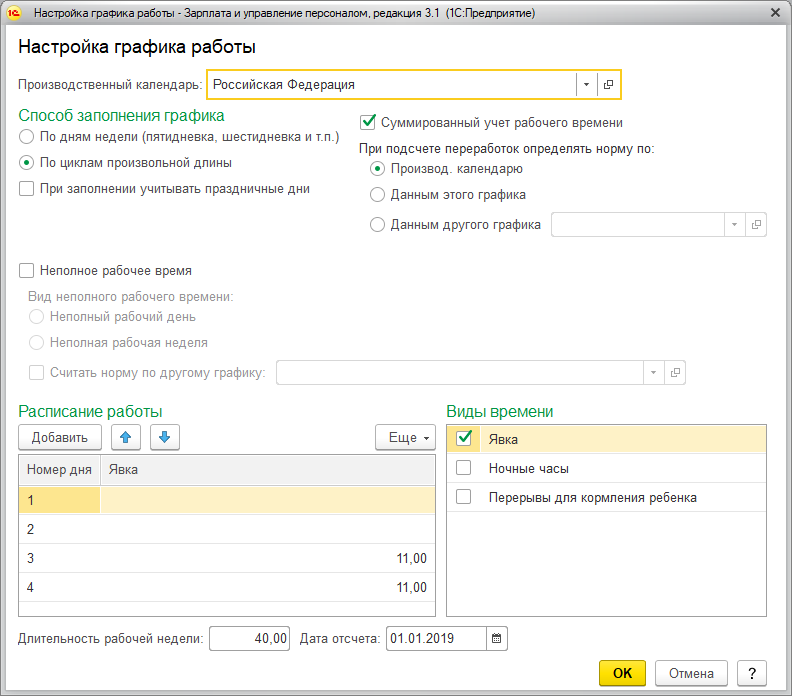This screenshot has width=792, height=696.
Task: Select Неполная рабочая неделя radio button
Action: coord(36,343)
